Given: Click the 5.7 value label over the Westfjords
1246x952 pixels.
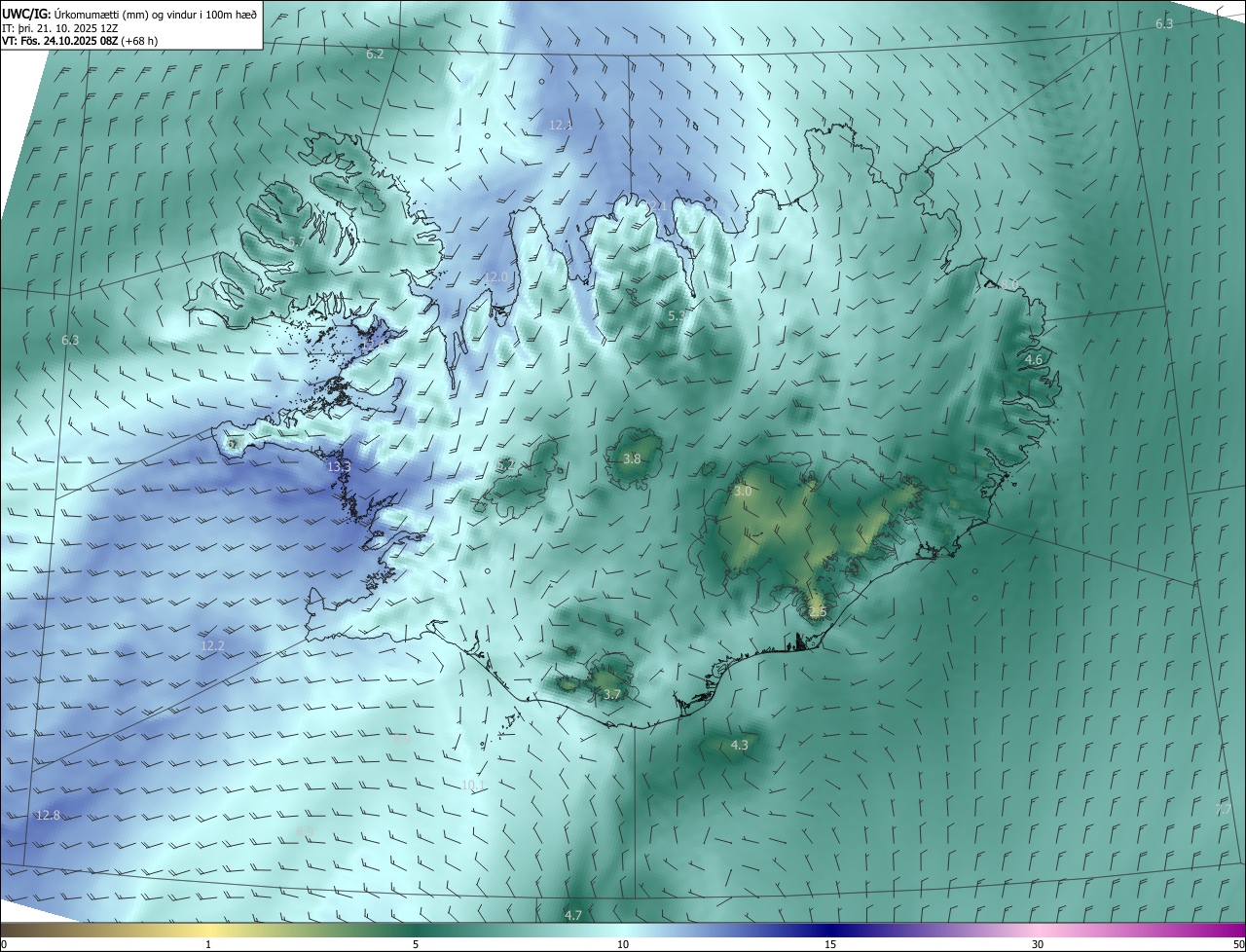Looking at the screenshot, I should tap(297, 240).
